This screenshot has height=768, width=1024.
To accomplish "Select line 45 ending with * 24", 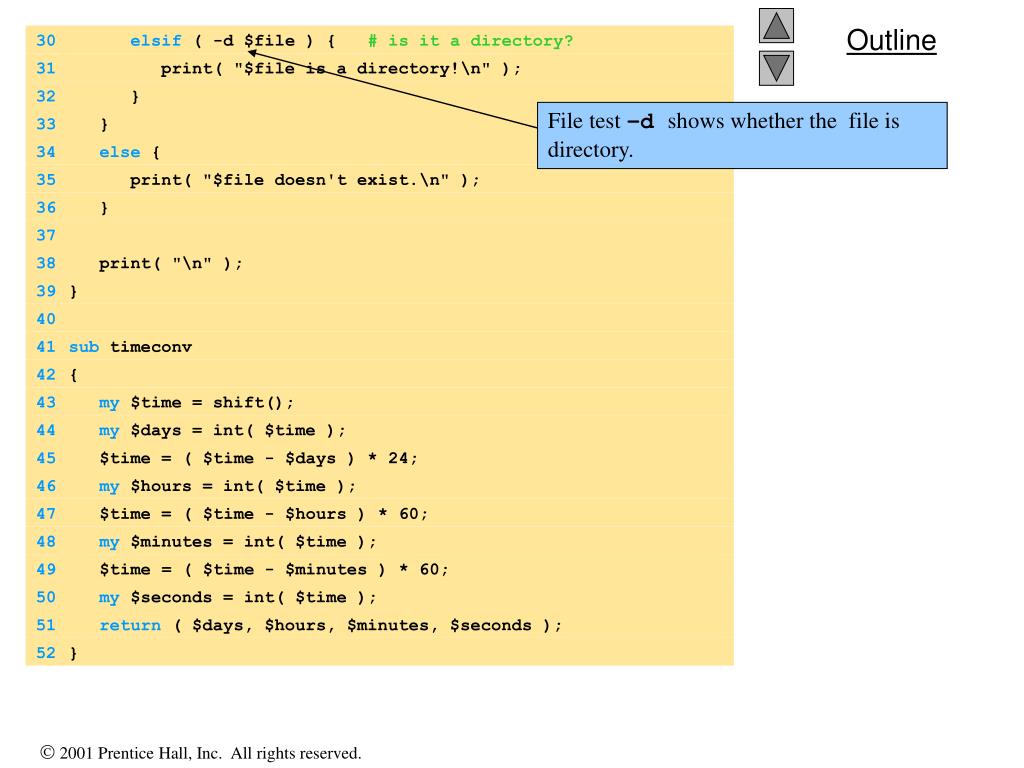I will [258, 458].
